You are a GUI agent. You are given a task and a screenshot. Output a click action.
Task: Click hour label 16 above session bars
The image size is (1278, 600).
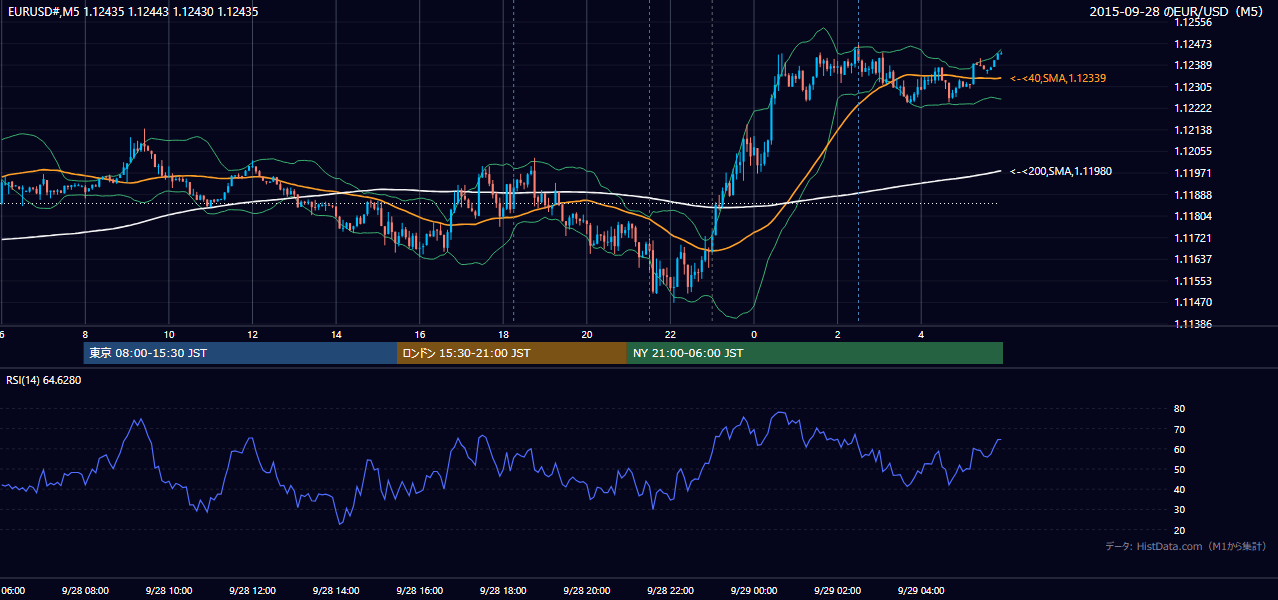pyautogui.click(x=420, y=335)
